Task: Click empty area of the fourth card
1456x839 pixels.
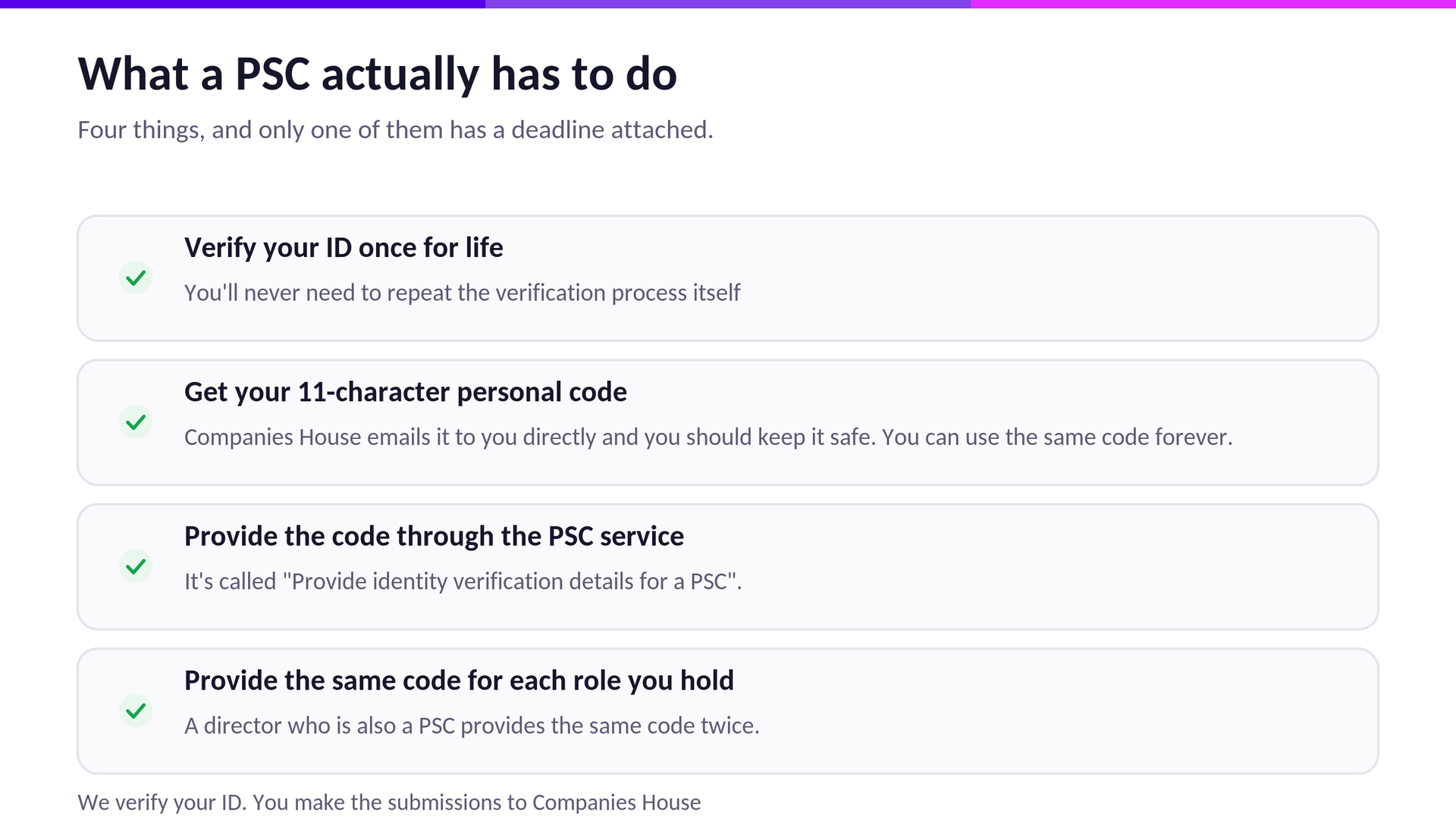Action: point(1062,711)
